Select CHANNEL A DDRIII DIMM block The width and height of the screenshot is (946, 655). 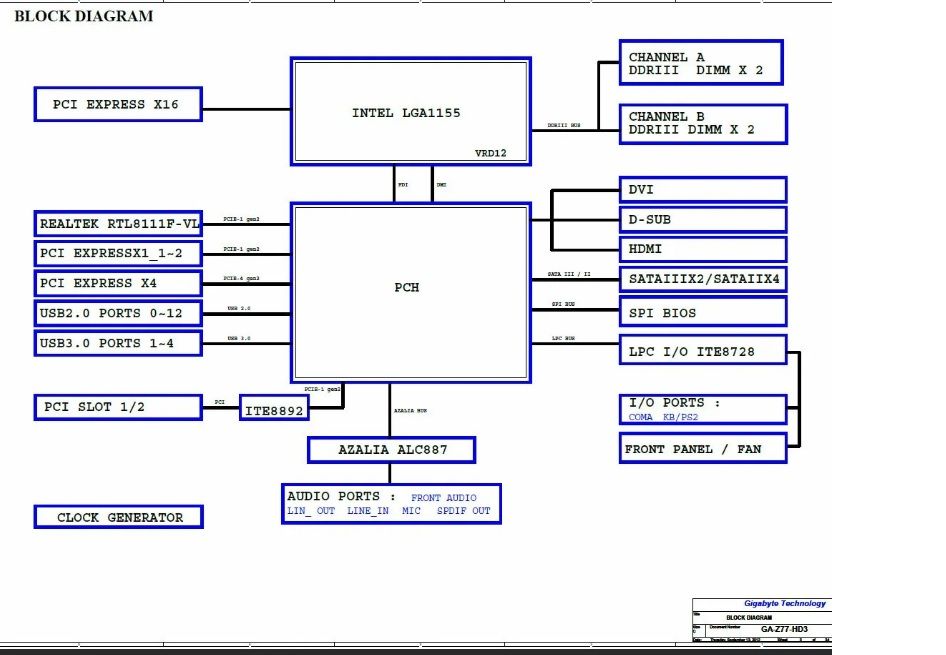(x=701, y=63)
